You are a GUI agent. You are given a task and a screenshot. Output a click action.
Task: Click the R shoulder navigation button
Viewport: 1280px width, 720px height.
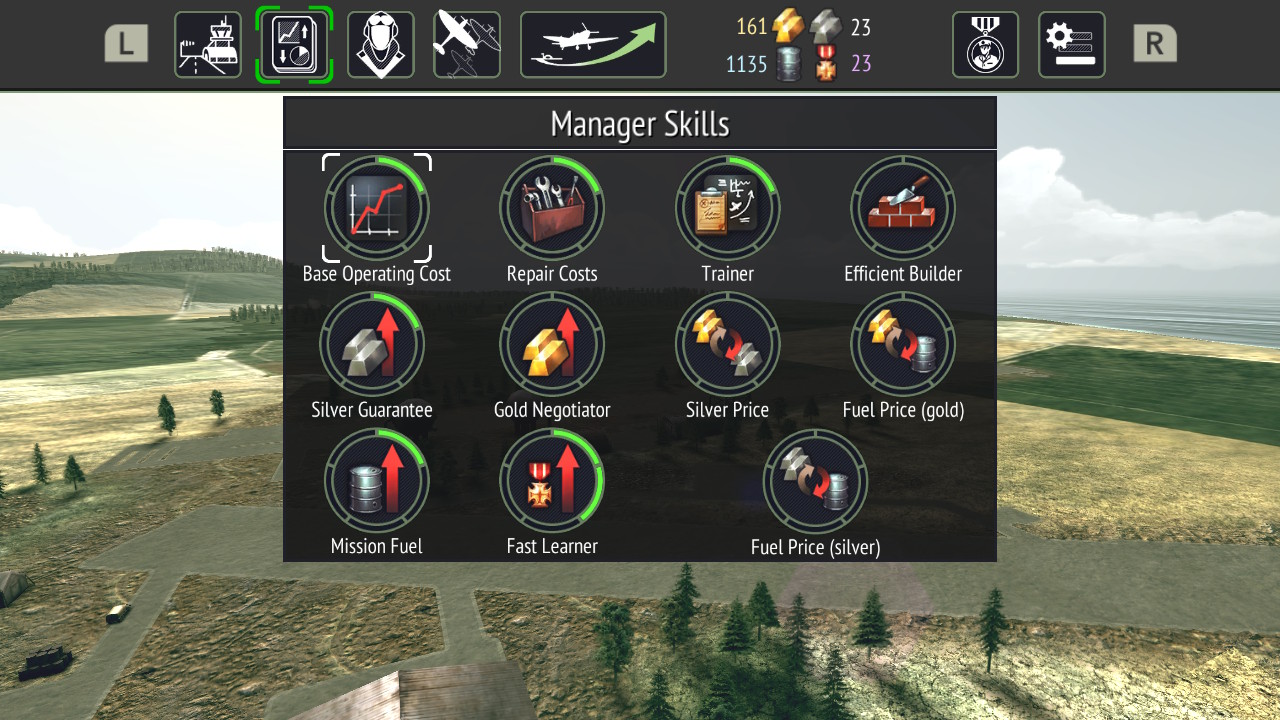pos(1155,43)
